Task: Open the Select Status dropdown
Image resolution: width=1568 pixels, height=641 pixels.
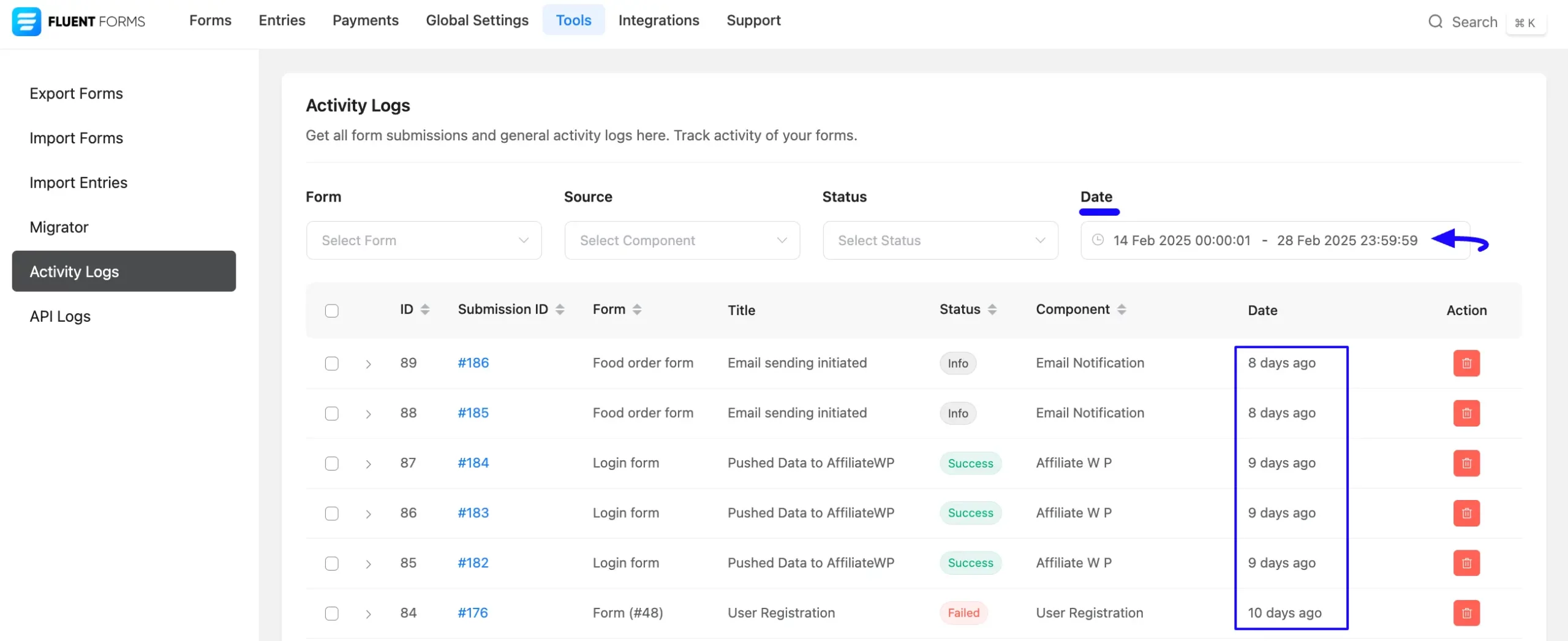Action: click(940, 240)
